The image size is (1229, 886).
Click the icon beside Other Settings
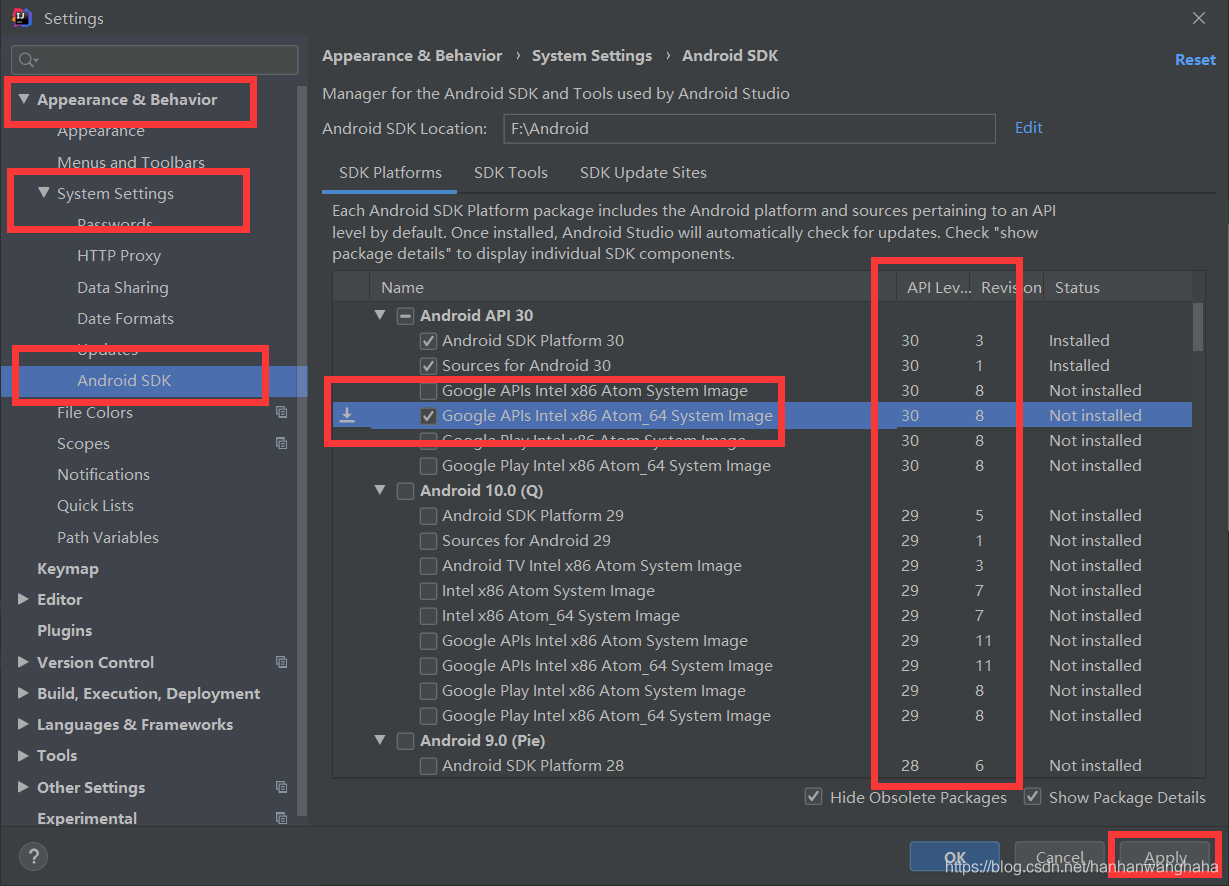click(x=281, y=787)
